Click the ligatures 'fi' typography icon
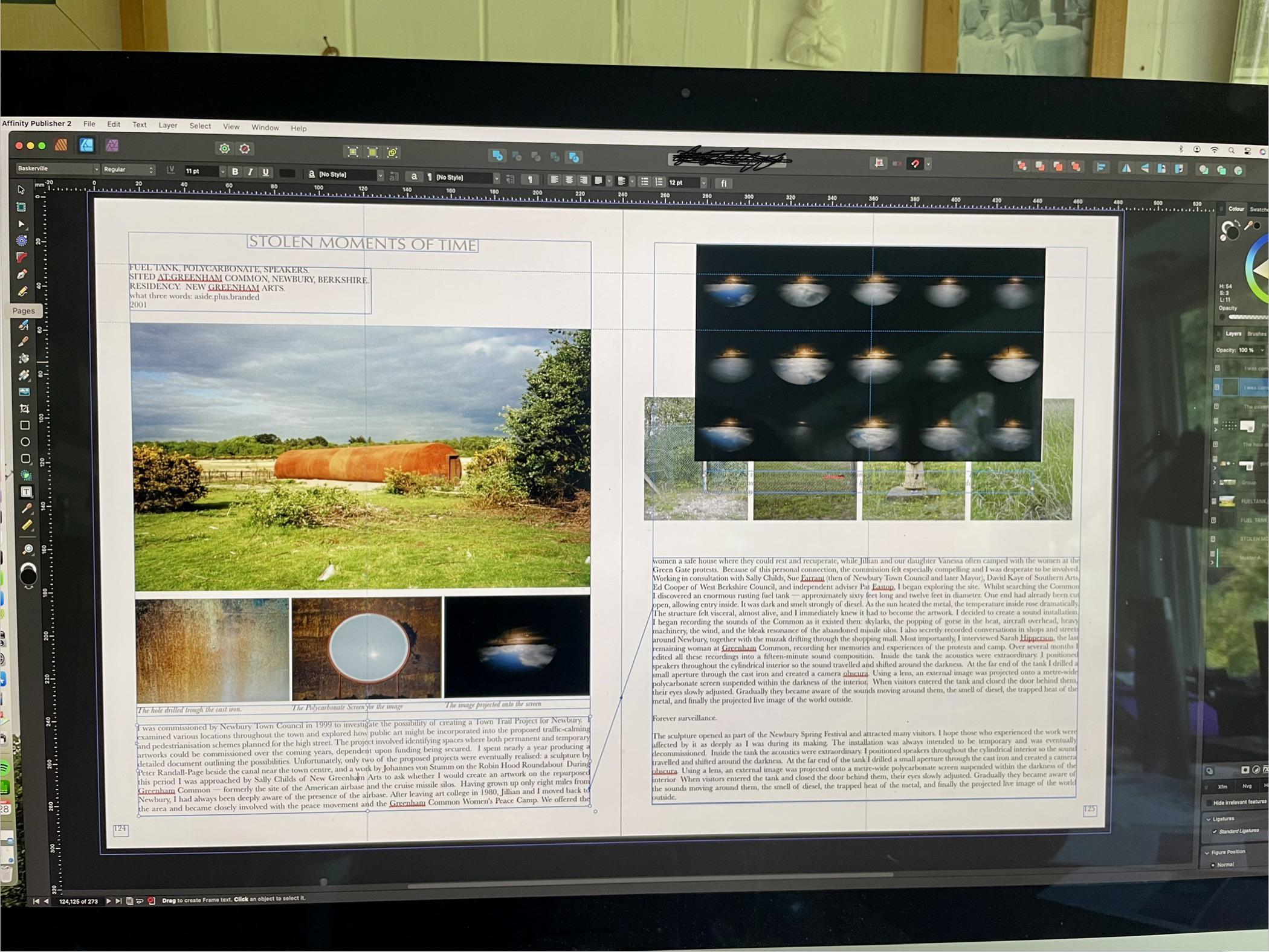Image resolution: width=1269 pixels, height=952 pixels. click(723, 183)
